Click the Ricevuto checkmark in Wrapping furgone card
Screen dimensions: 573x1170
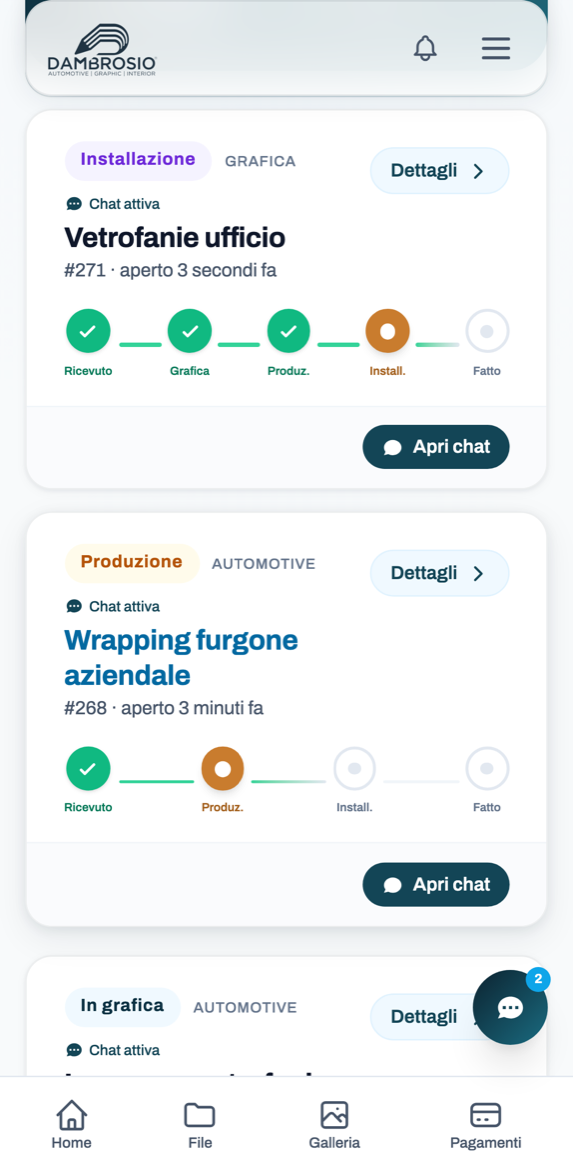88,768
